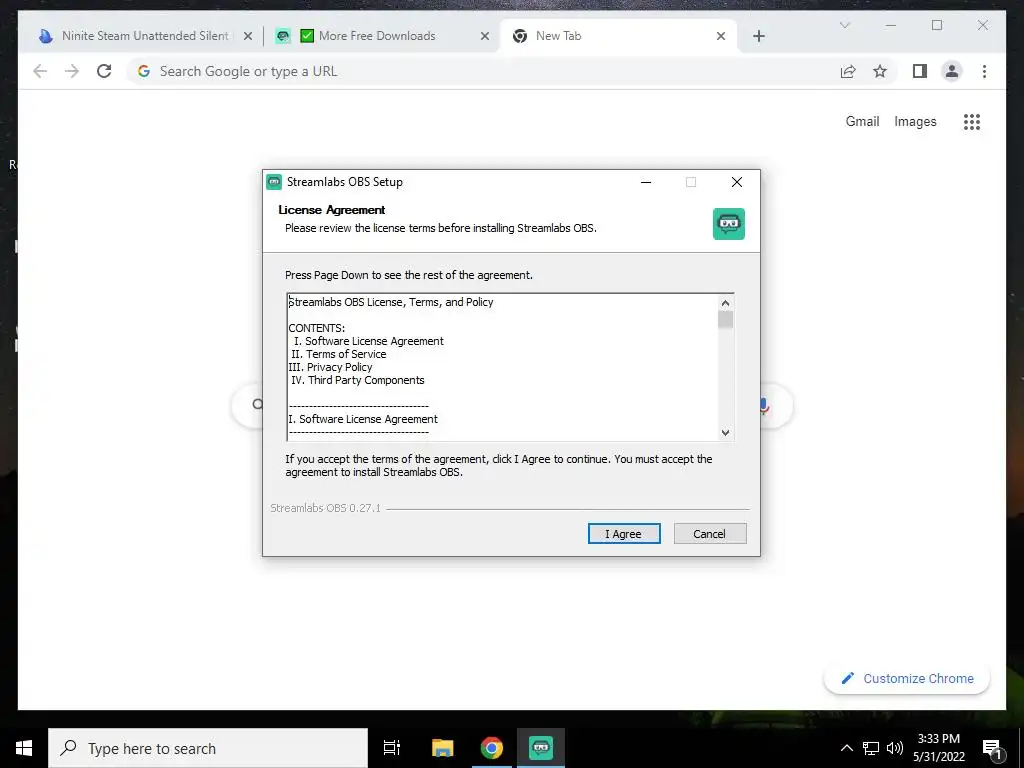Show hidden system tray icons
This screenshot has width=1024, height=768.
846,748
